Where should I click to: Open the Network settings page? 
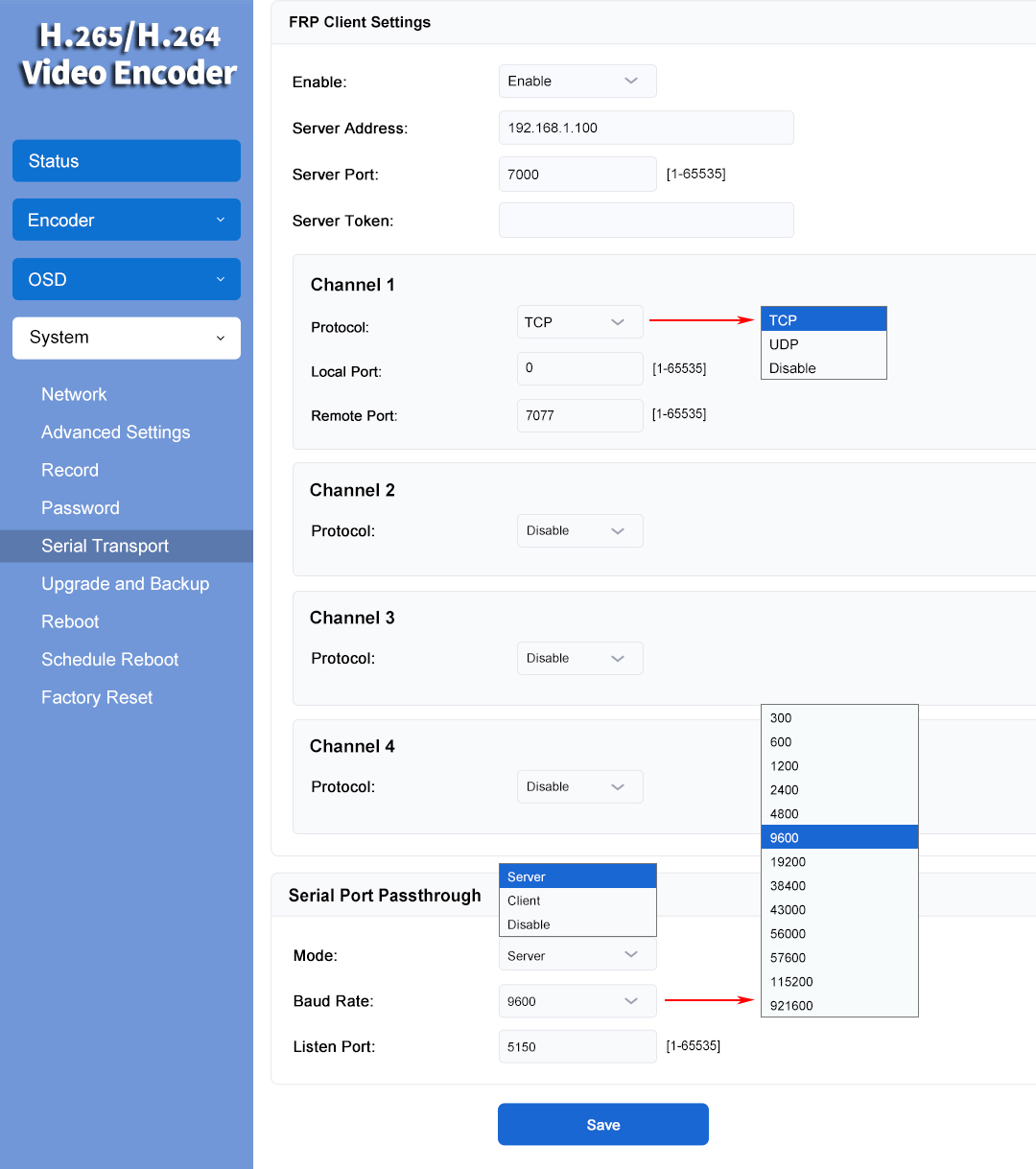coord(74,394)
